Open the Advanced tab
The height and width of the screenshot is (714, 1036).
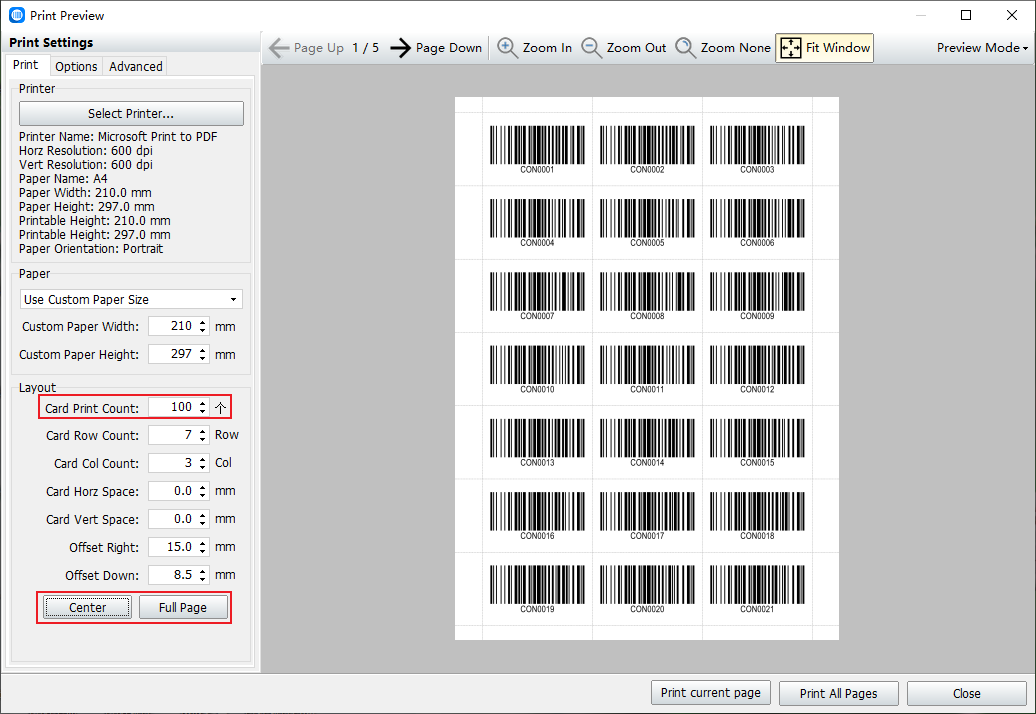[x=135, y=66]
